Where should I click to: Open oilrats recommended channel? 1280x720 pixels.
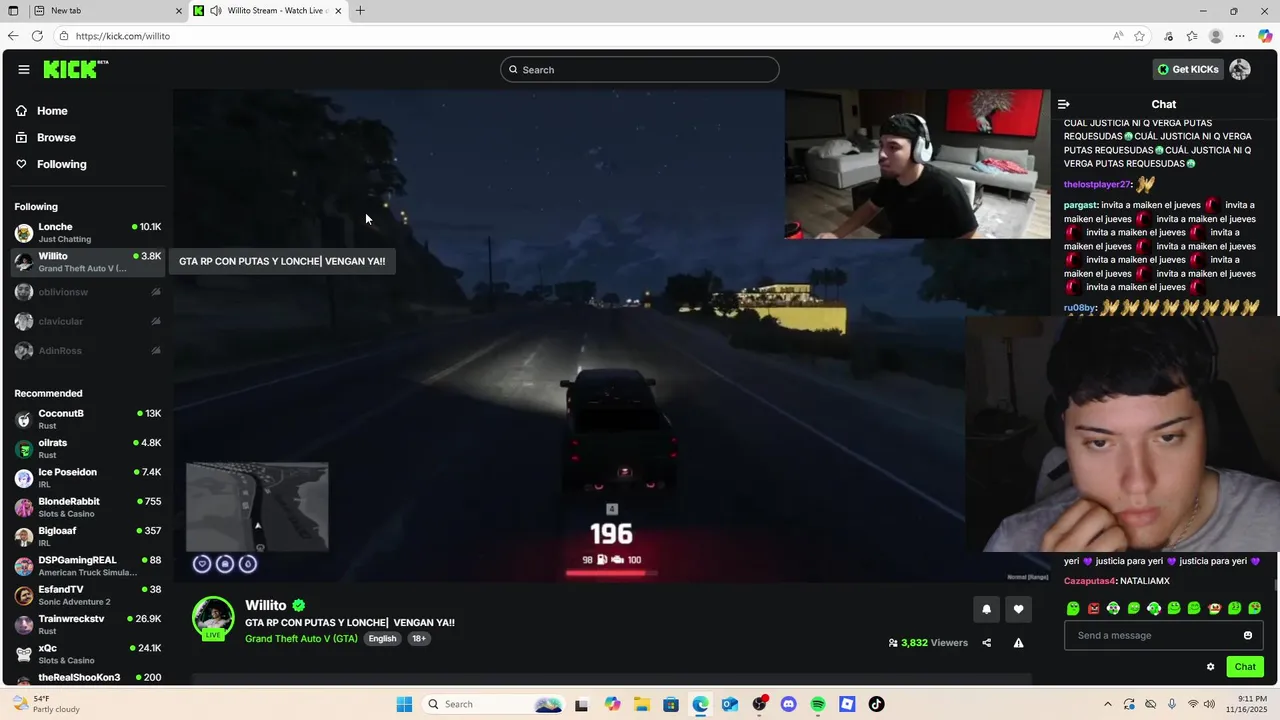point(88,449)
